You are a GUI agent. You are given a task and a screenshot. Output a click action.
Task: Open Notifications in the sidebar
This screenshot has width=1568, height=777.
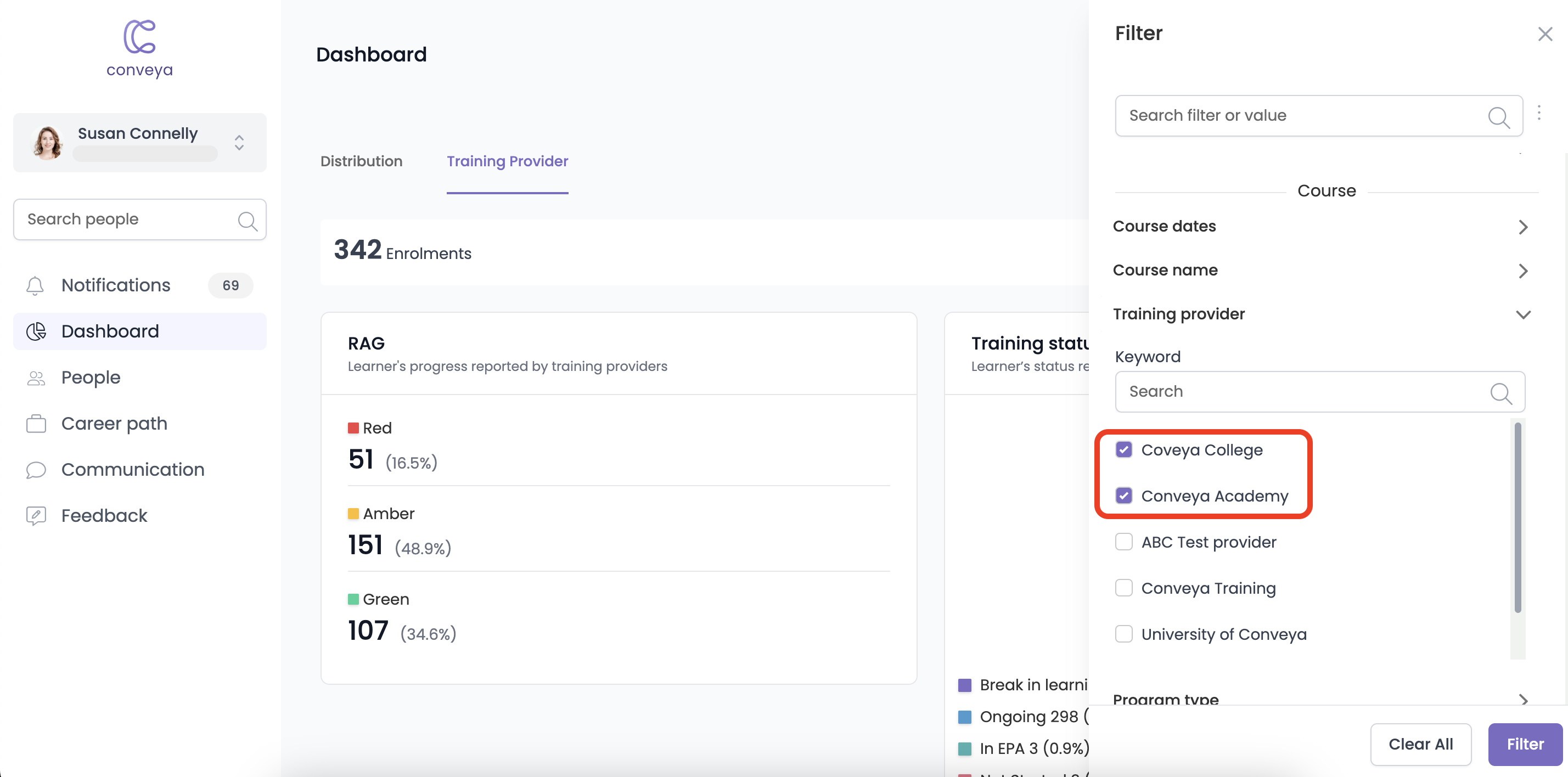click(139, 285)
